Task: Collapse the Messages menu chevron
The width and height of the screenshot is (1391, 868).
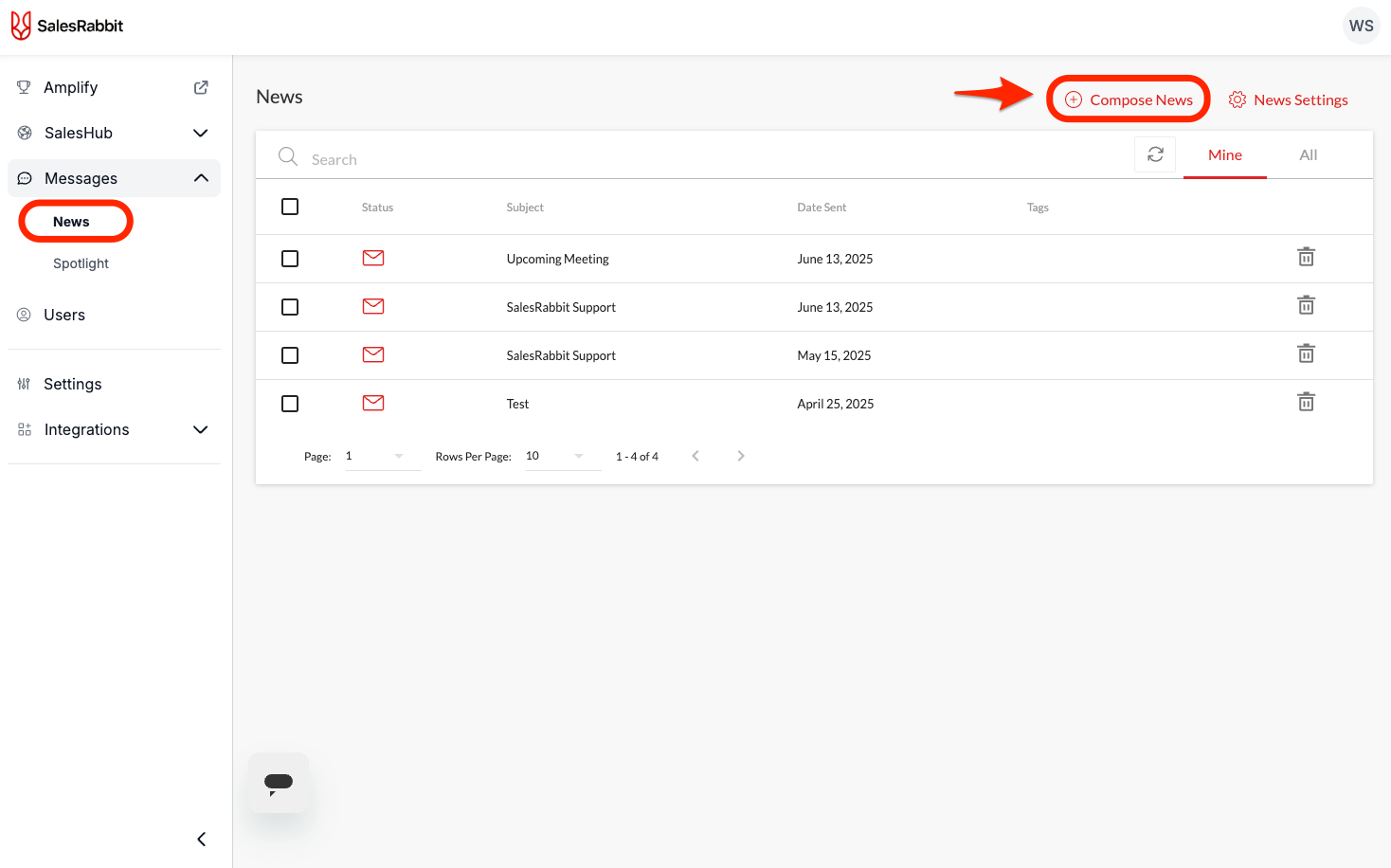Action: pos(201,178)
